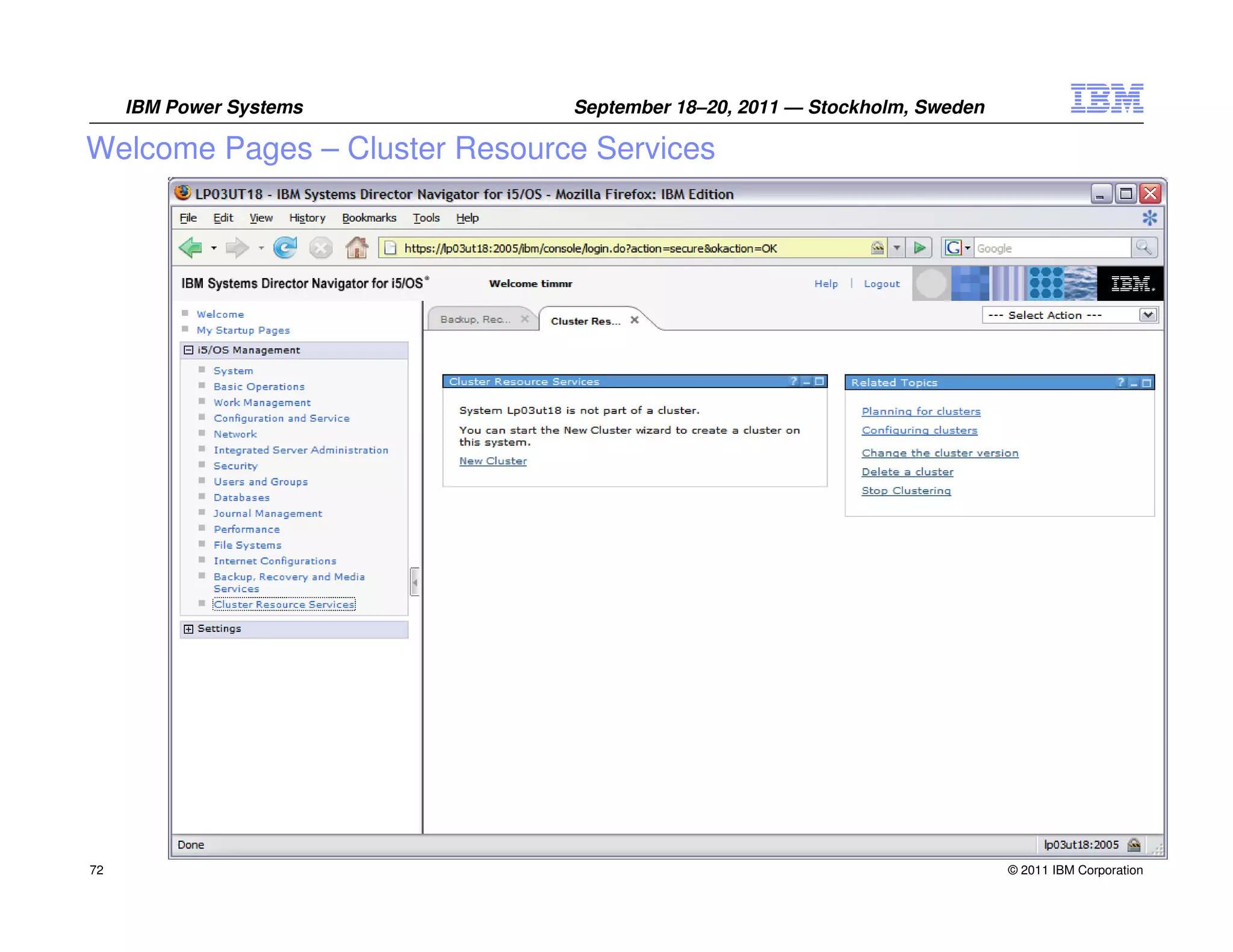The width and height of the screenshot is (1233, 952).
Task: Click the lock icon in address bar
Action: [x=878, y=247]
